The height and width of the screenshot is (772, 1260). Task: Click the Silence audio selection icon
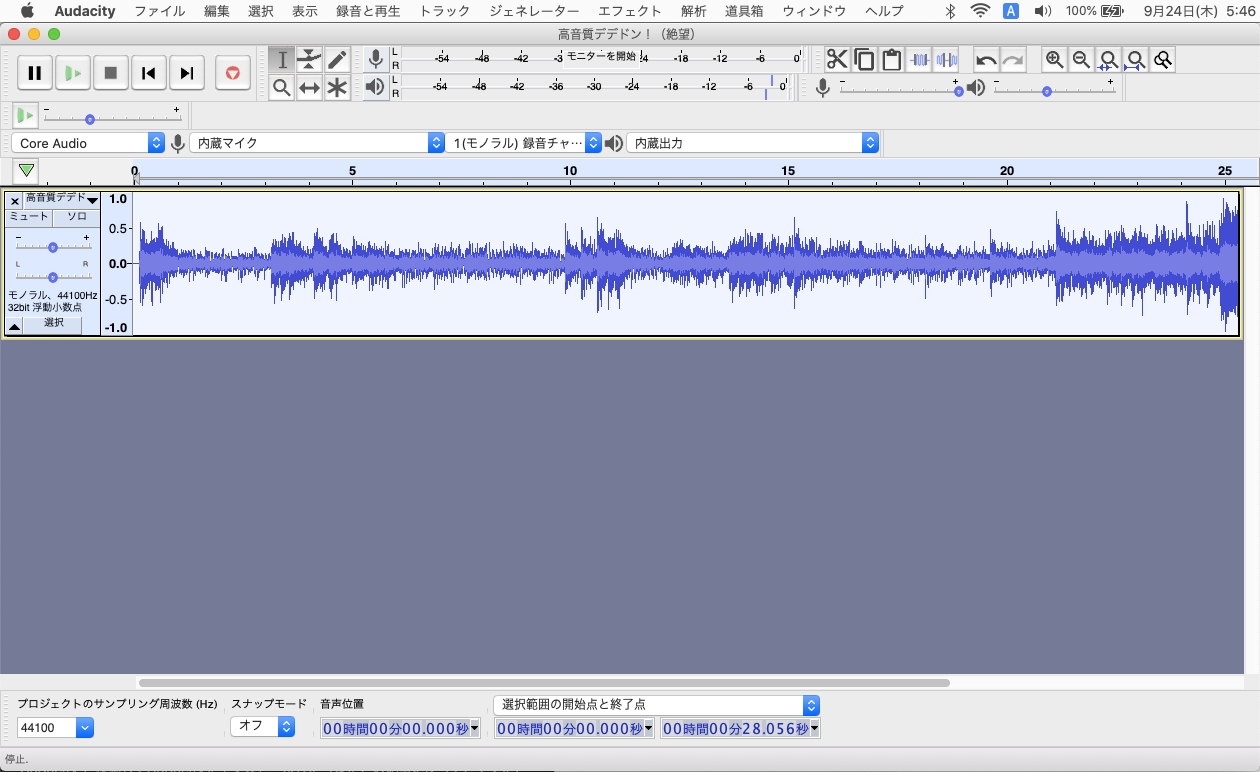[x=946, y=60]
